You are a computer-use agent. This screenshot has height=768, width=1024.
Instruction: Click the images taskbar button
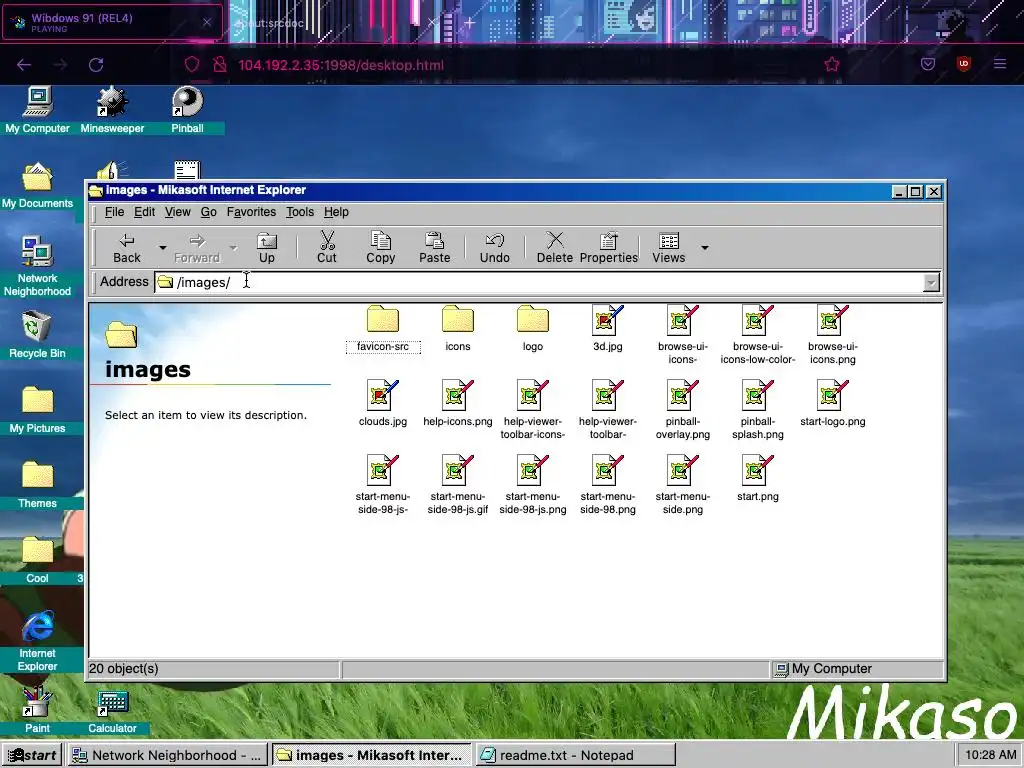point(371,755)
